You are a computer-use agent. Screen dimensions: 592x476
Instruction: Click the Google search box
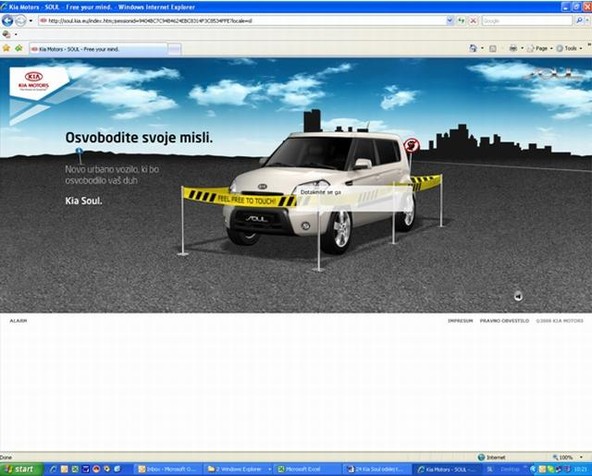point(527,21)
